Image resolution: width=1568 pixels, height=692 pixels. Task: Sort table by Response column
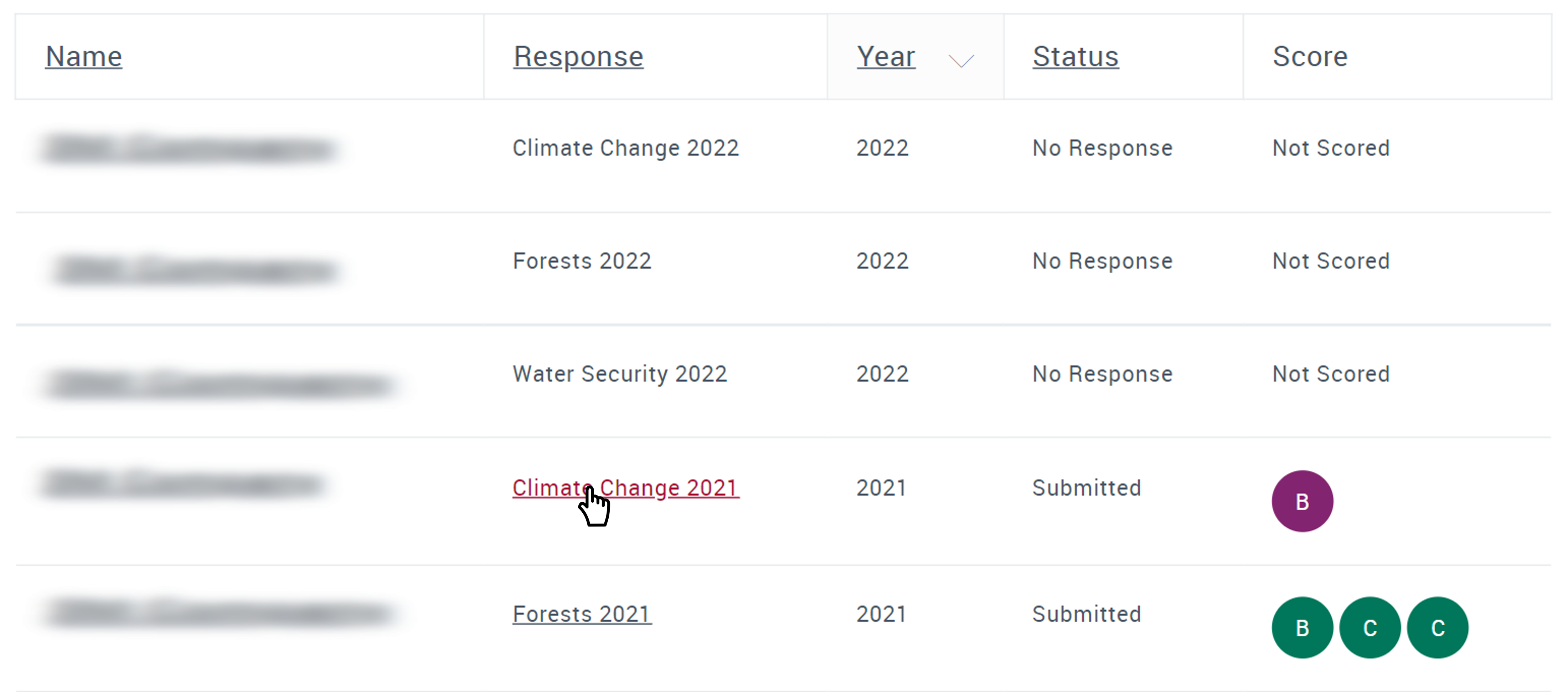(x=578, y=57)
